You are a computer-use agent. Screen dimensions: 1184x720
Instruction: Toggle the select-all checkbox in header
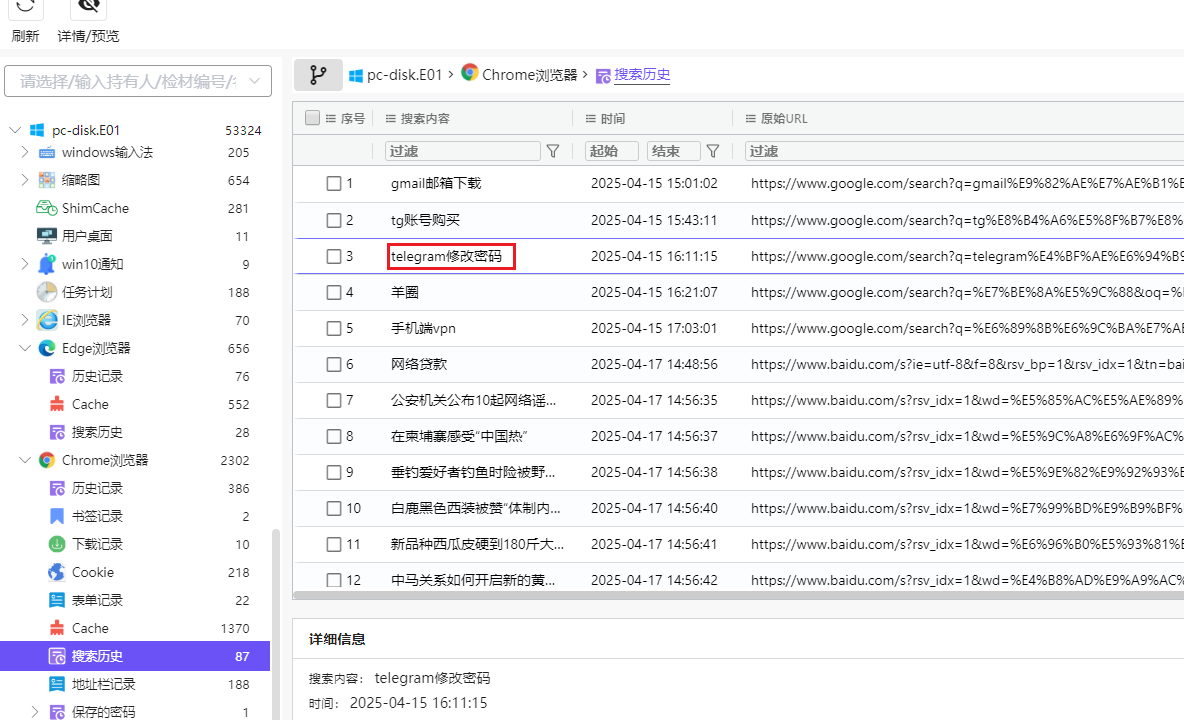pos(313,118)
